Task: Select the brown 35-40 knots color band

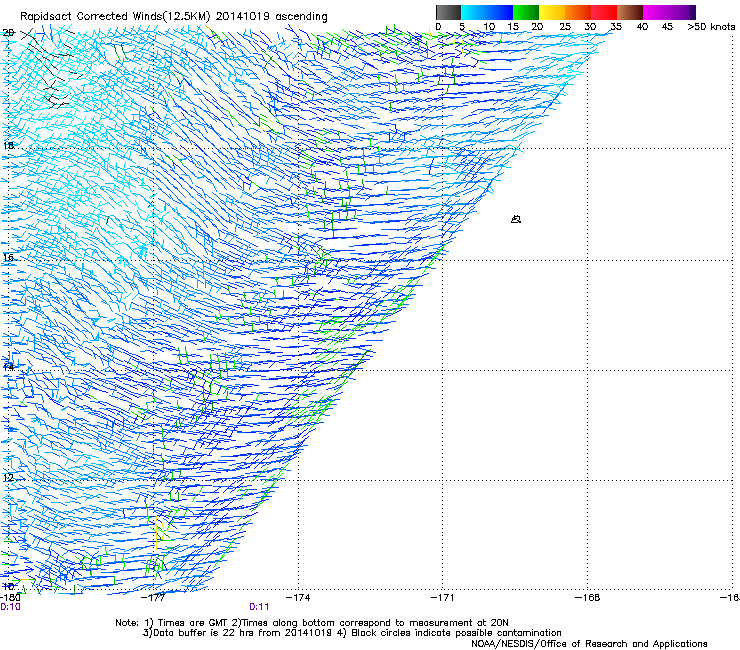Action: click(x=630, y=12)
